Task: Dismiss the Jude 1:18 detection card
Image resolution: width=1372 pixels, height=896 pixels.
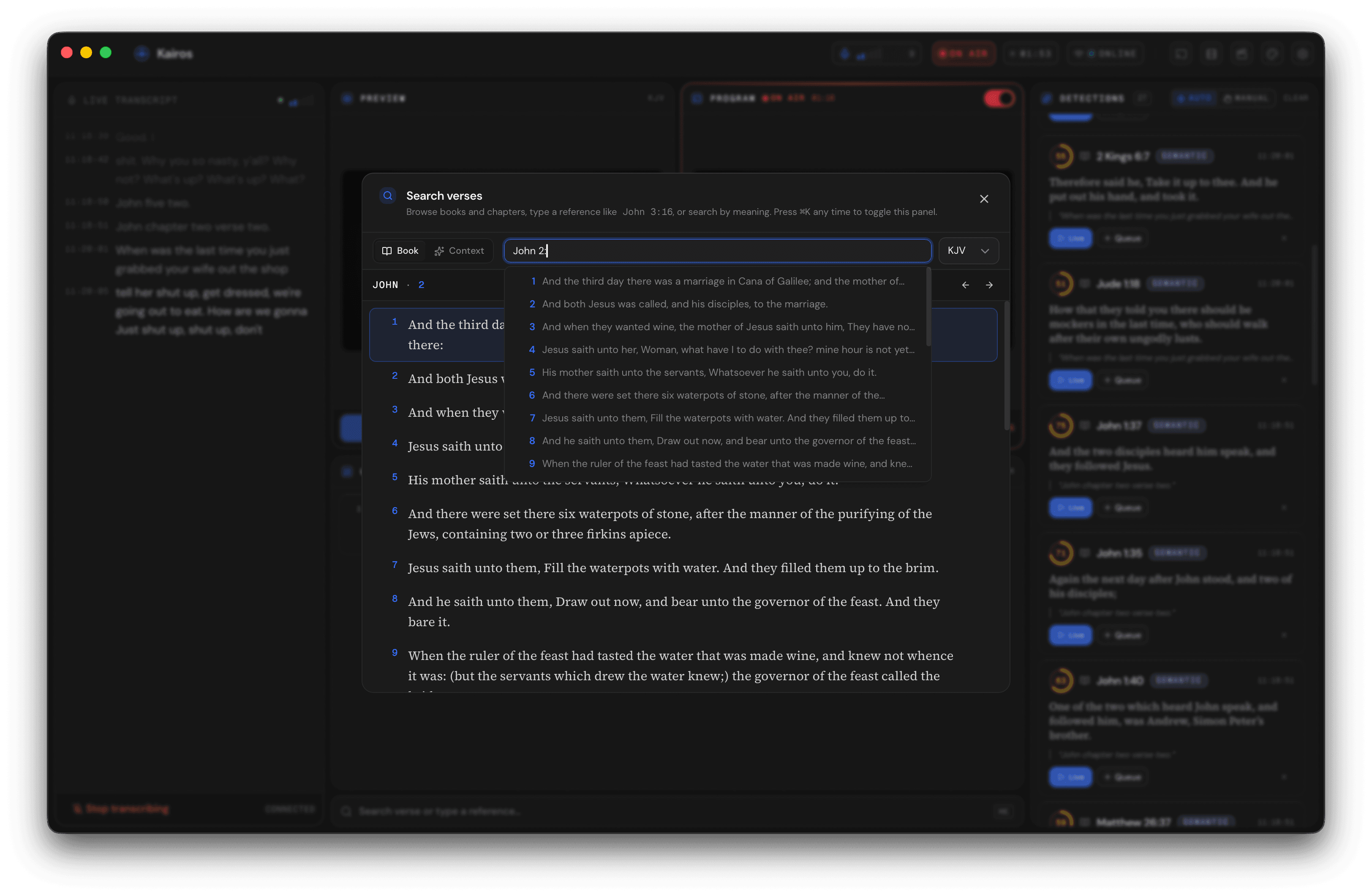Action: (x=1284, y=380)
